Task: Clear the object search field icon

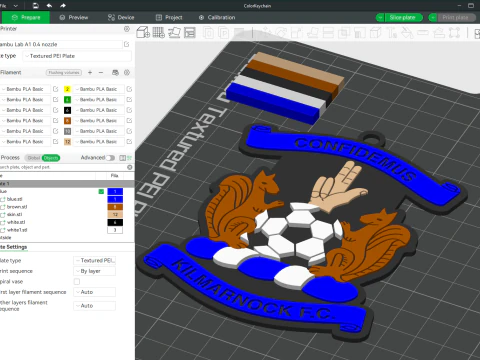Action: pyautogui.click(x=130, y=167)
